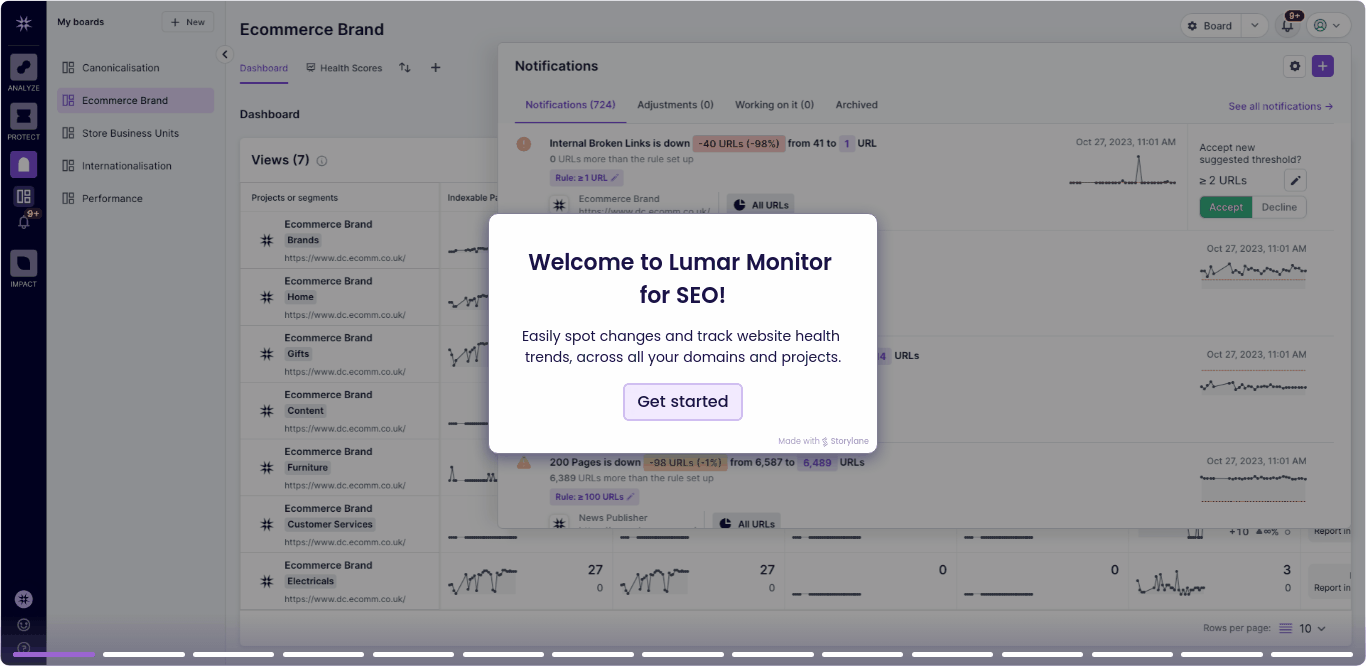Click the smiley feedback icon in sidebar

(24, 625)
